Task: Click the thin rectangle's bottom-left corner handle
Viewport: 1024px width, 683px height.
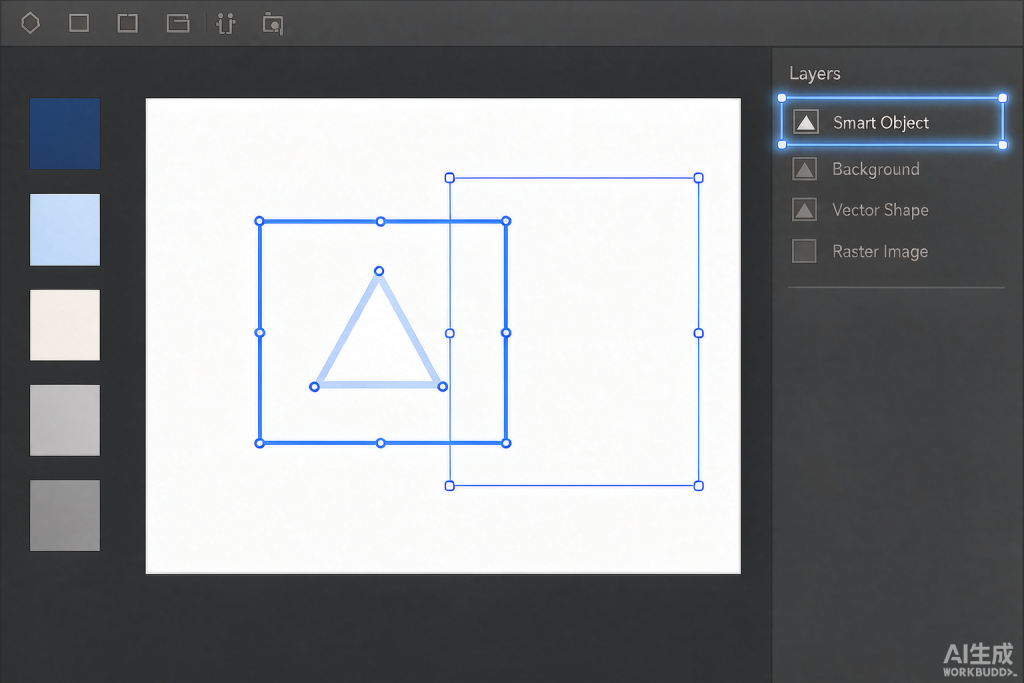Action: point(449,486)
